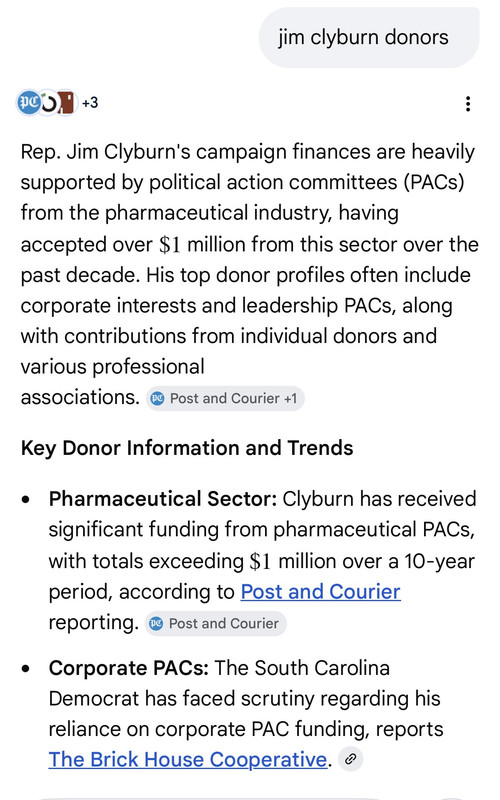This screenshot has height=800, width=500.
Task: Open the 'Post and Courier +1' citation chip
Action: 226,398
